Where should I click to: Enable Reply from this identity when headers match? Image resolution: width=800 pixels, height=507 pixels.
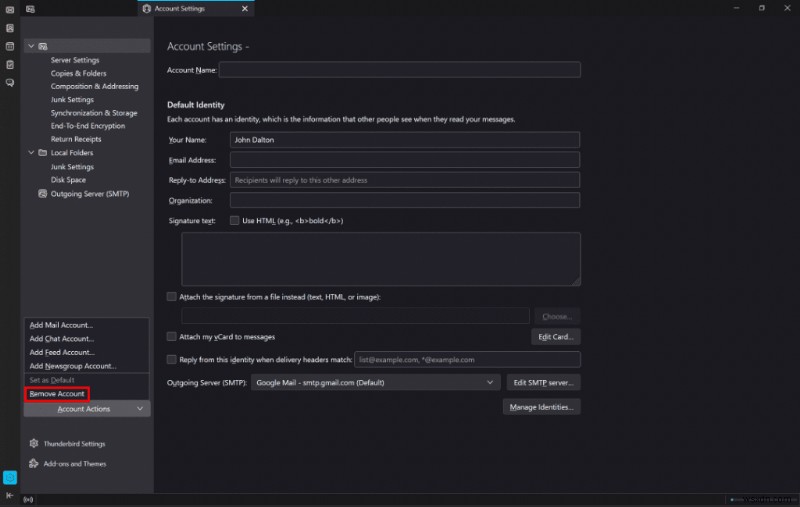click(171, 359)
